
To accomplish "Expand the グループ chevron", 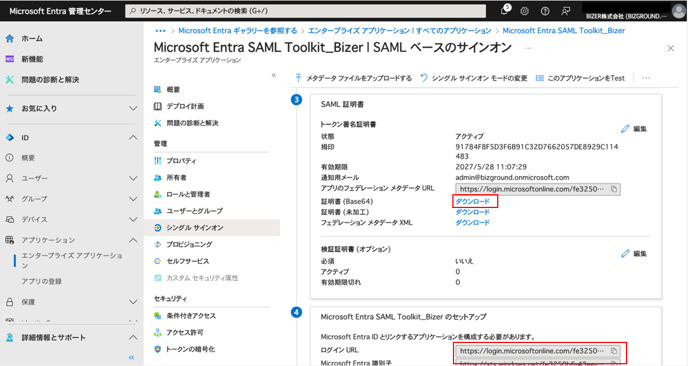I will pos(133,199).
